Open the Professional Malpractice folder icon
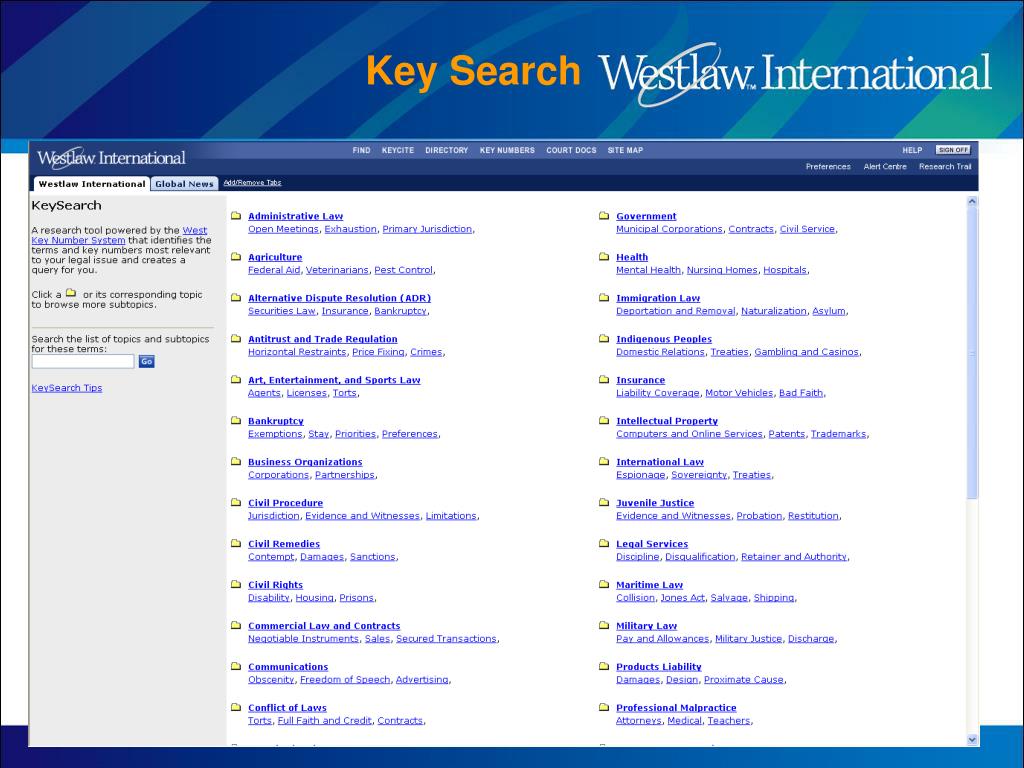 coord(604,707)
